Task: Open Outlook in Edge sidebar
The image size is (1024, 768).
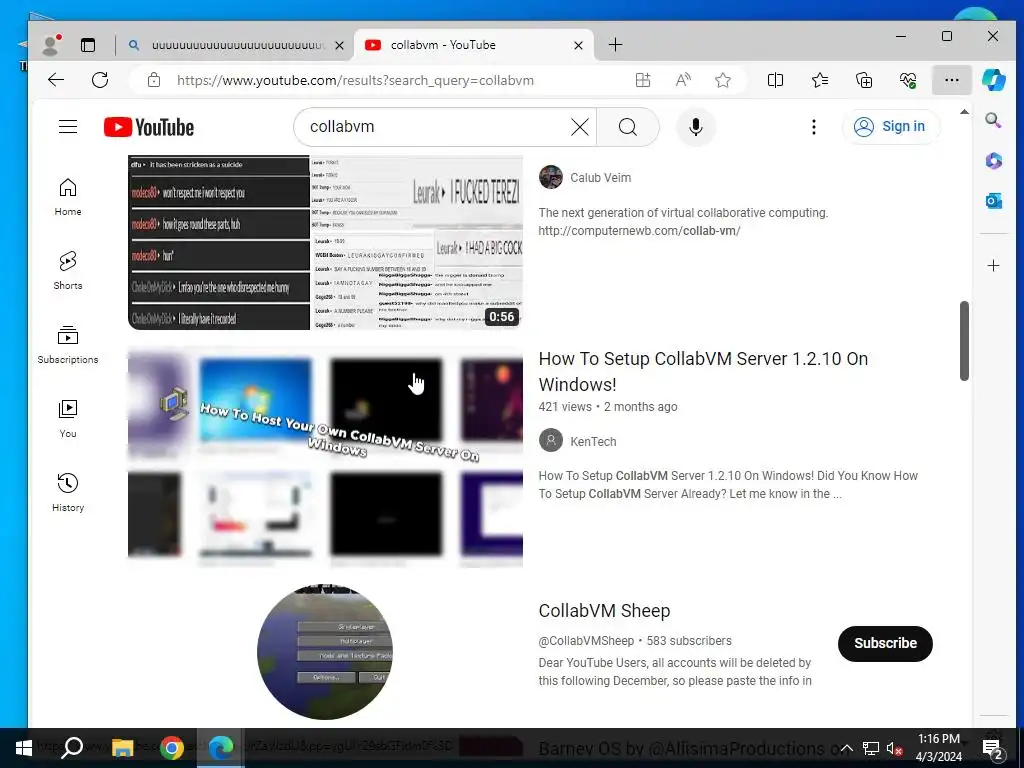Action: click(x=993, y=201)
